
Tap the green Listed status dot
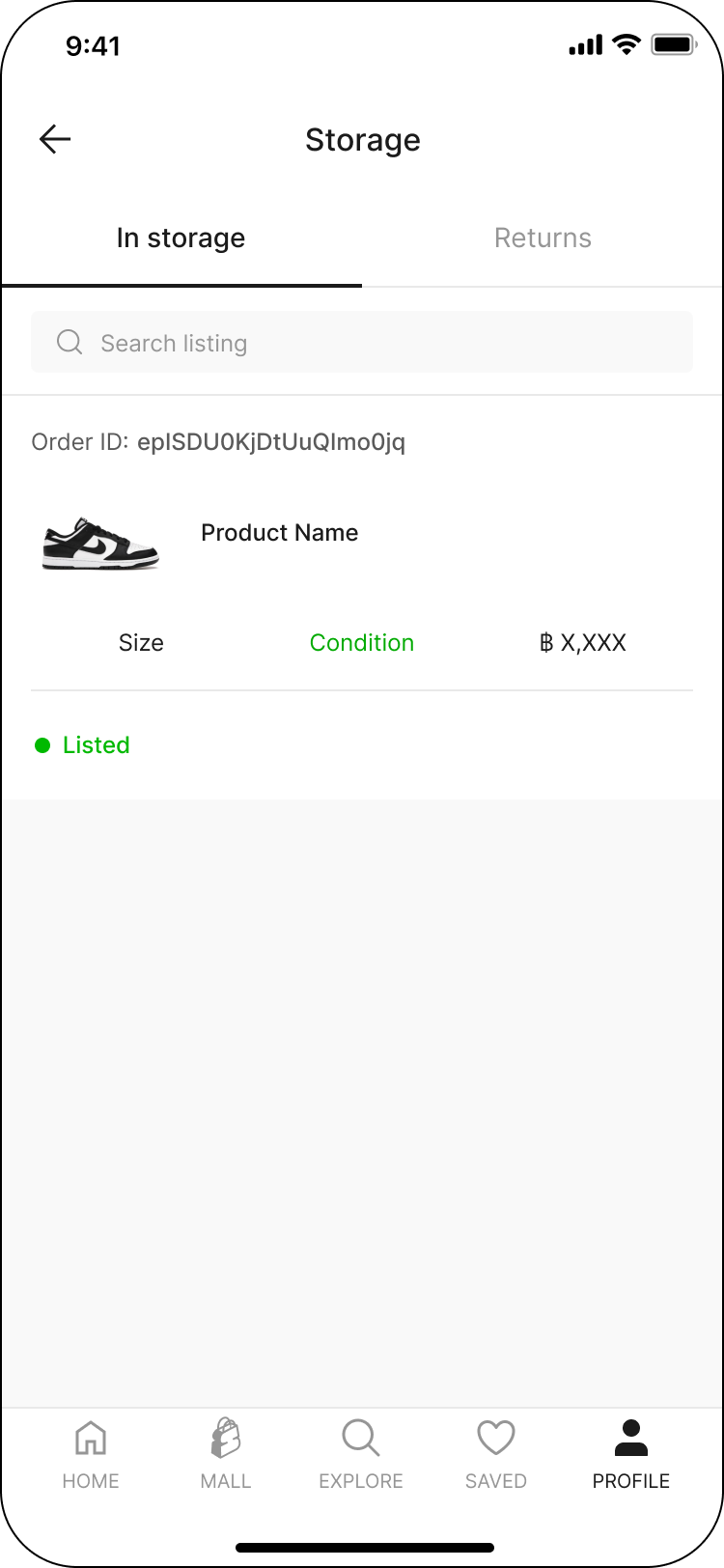42,745
